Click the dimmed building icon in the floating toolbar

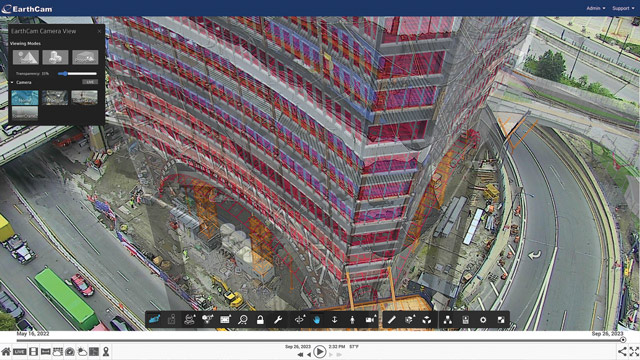coord(171,320)
